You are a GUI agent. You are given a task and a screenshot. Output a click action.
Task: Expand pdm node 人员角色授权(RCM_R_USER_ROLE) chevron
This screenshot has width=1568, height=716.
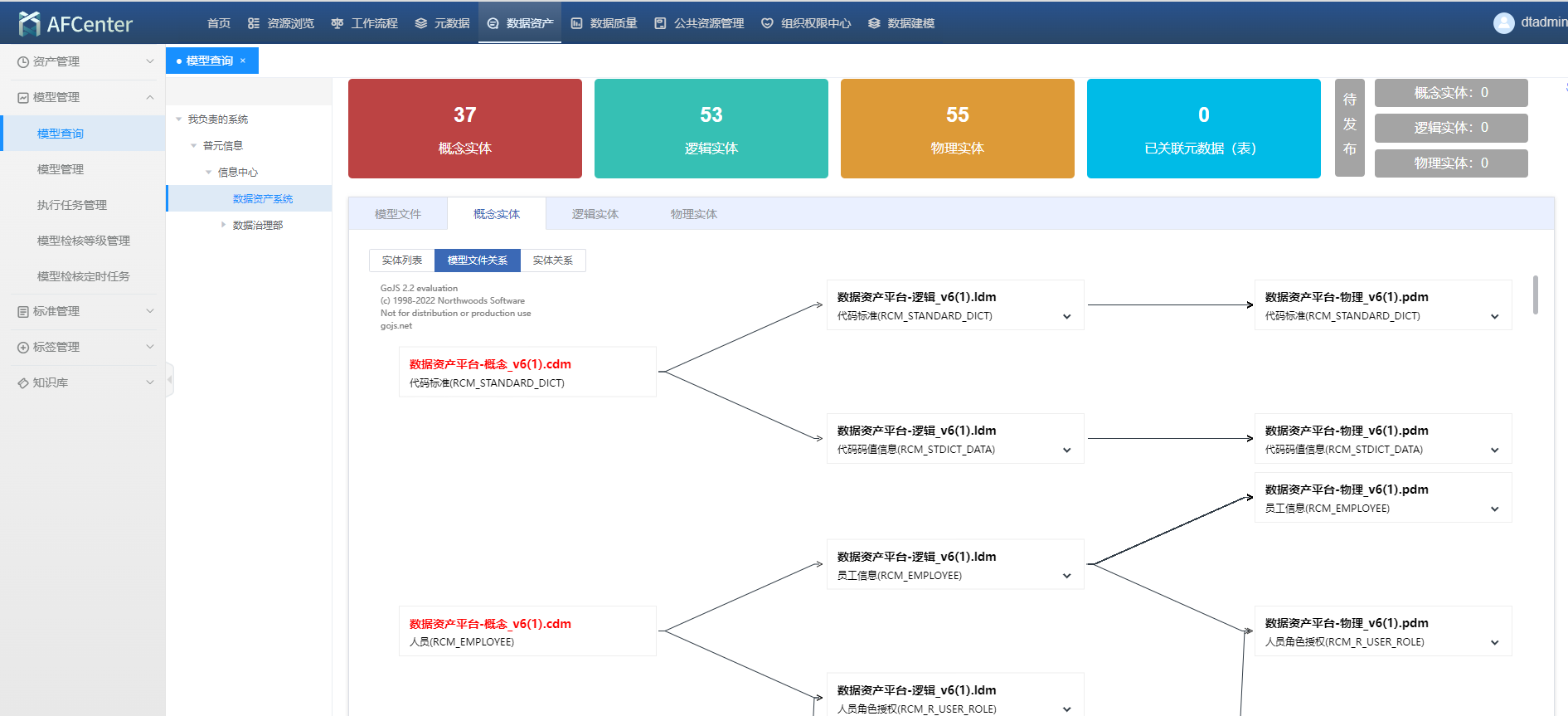[x=1495, y=643]
